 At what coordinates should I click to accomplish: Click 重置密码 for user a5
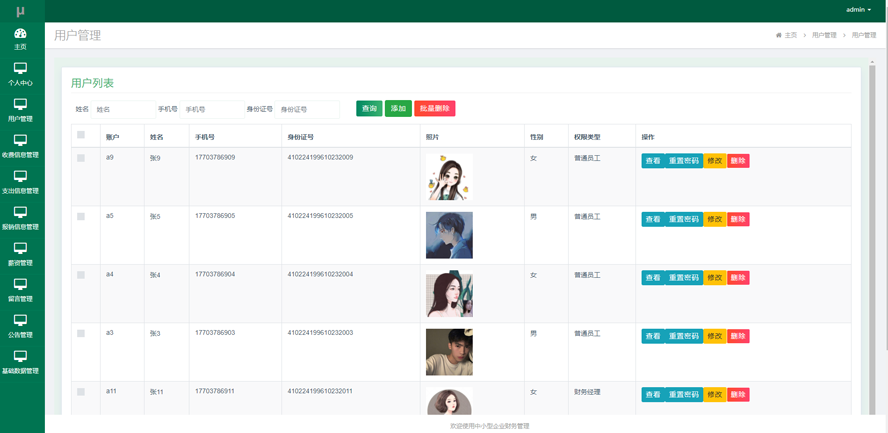click(683, 219)
